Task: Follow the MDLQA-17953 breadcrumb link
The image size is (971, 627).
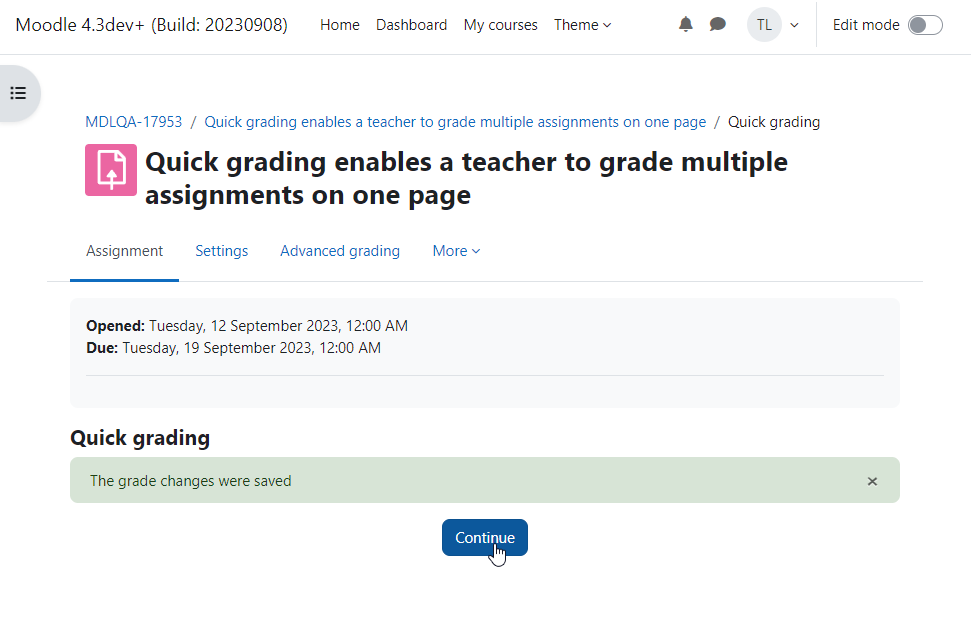Action: pyautogui.click(x=134, y=122)
